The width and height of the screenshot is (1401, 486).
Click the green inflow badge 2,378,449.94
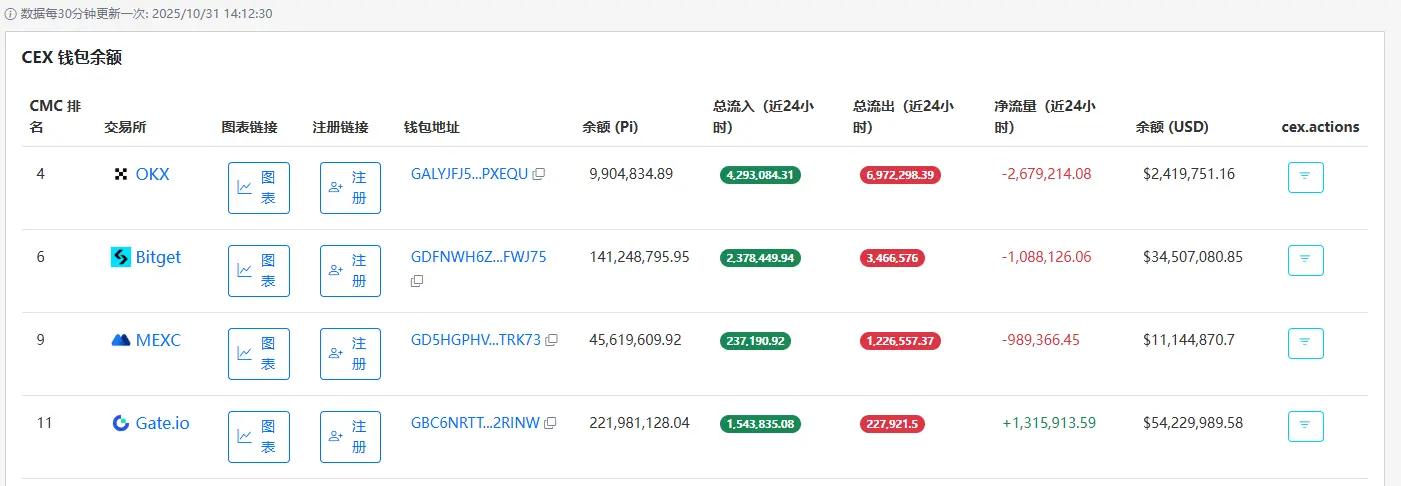tap(760, 258)
